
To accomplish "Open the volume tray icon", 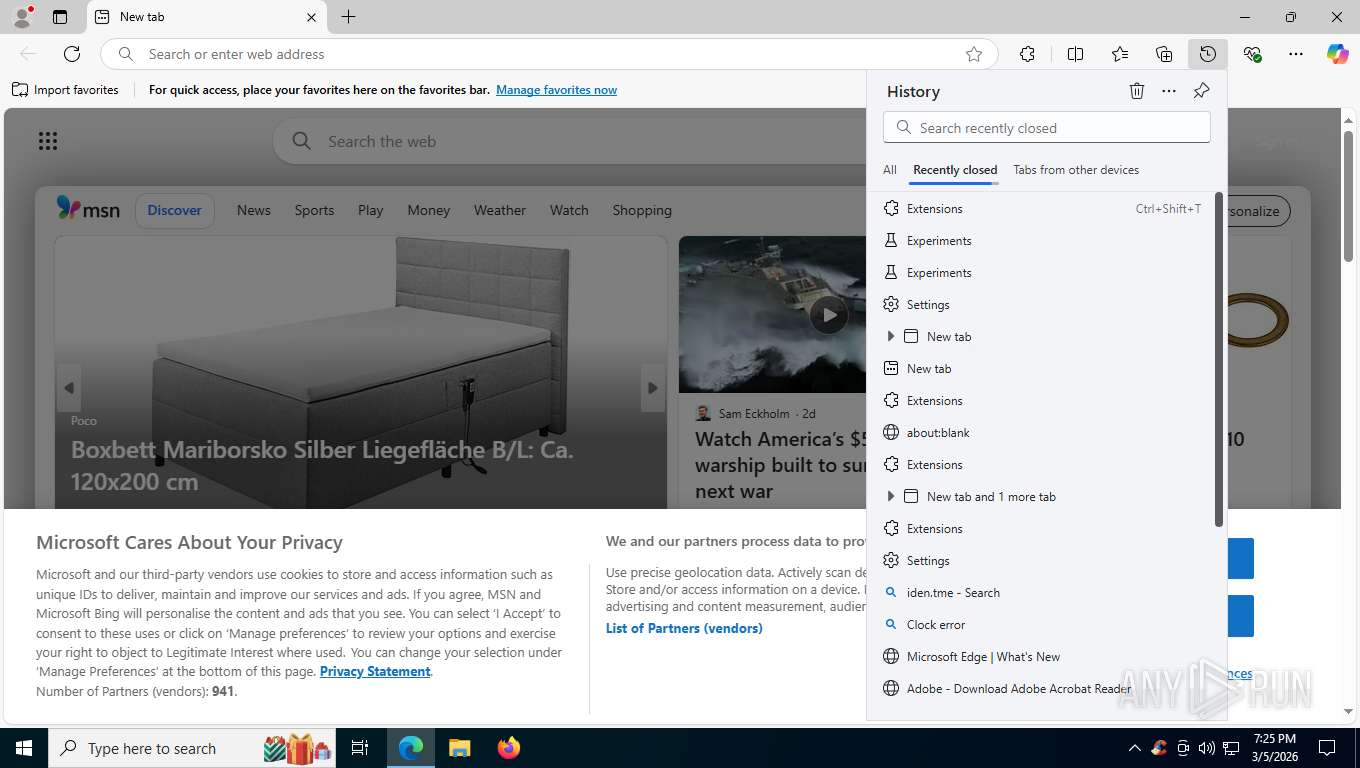I will point(1207,748).
